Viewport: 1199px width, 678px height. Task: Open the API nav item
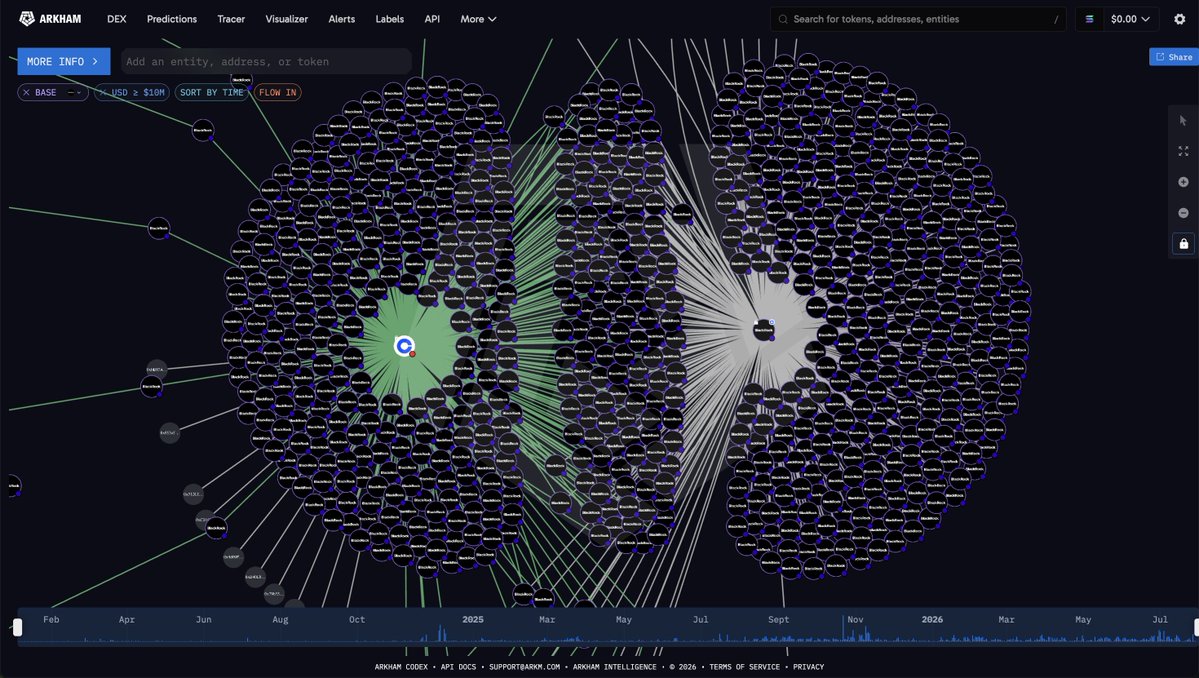pos(432,19)
